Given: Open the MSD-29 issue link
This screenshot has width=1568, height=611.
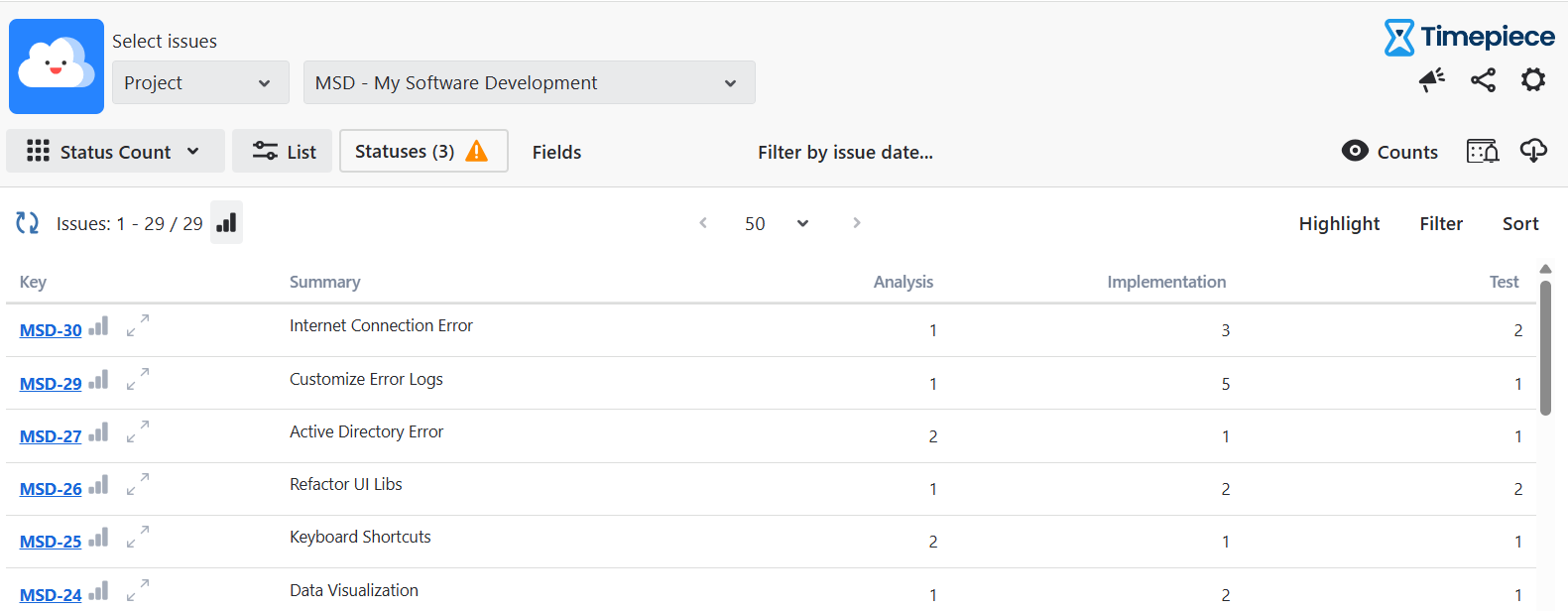Looking at the screenshot, I should [x=51, y=384].
